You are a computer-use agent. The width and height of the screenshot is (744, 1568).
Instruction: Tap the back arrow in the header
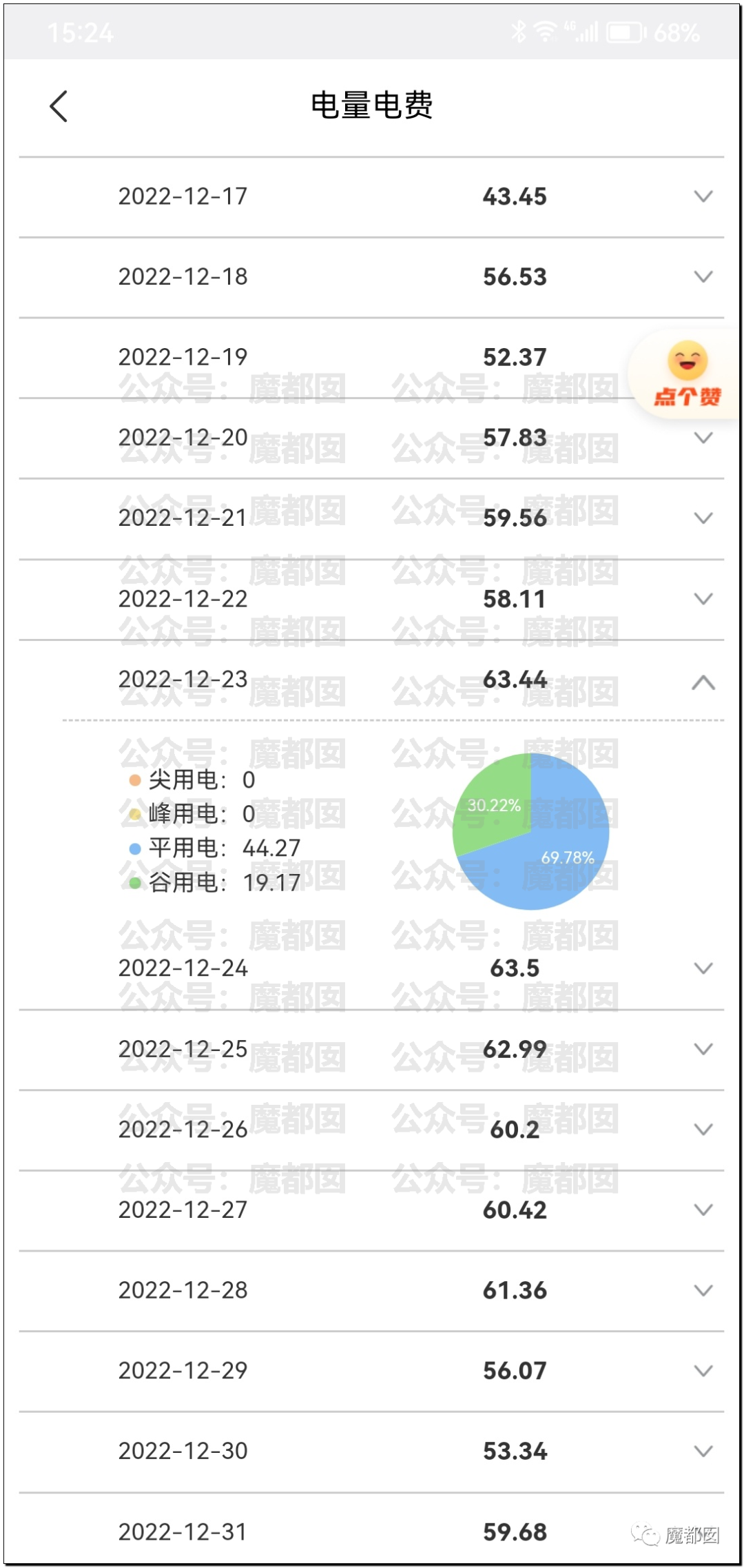click(59, 106)
